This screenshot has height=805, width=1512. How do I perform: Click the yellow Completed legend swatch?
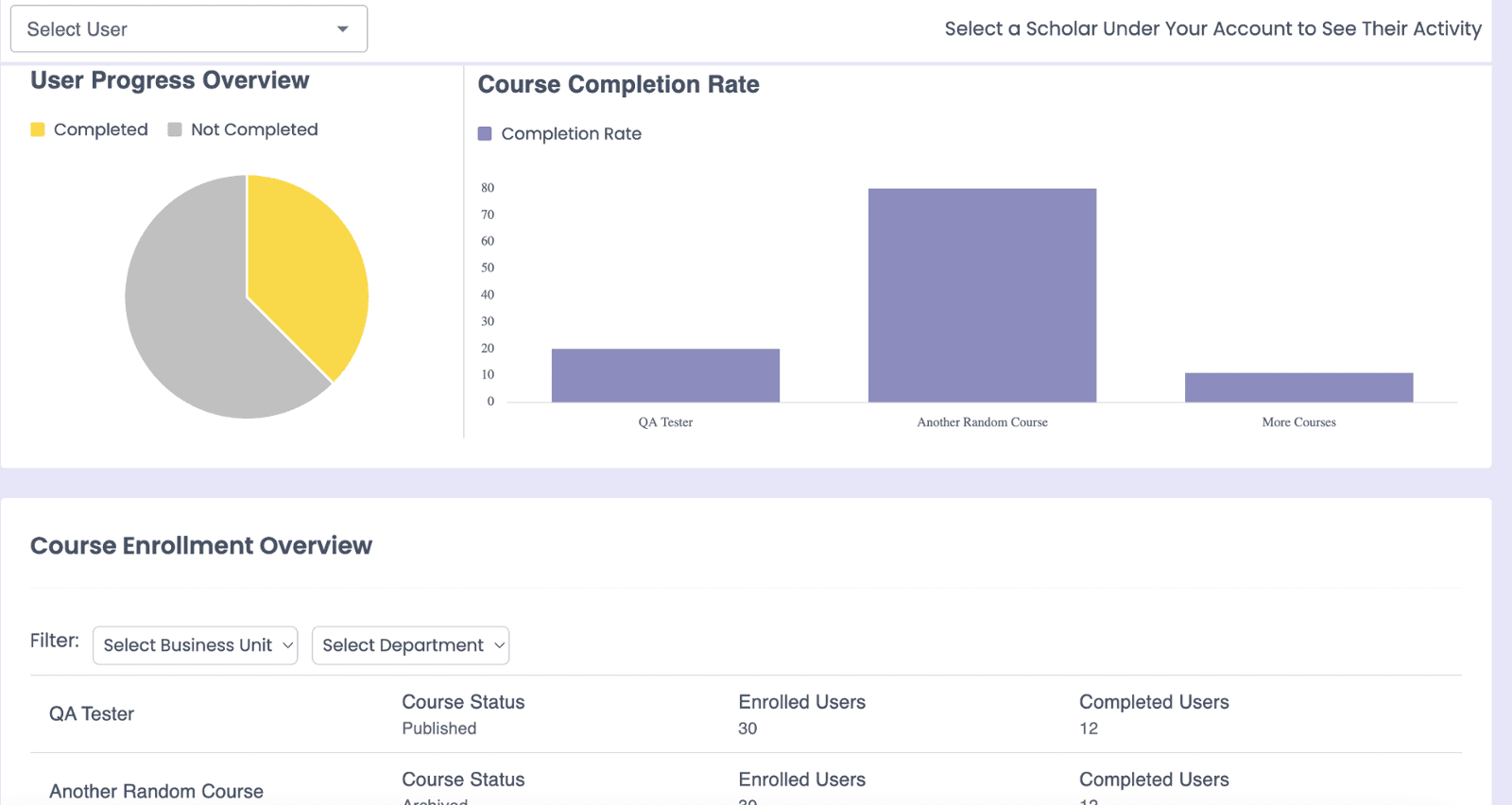click(x=38, y=129)
